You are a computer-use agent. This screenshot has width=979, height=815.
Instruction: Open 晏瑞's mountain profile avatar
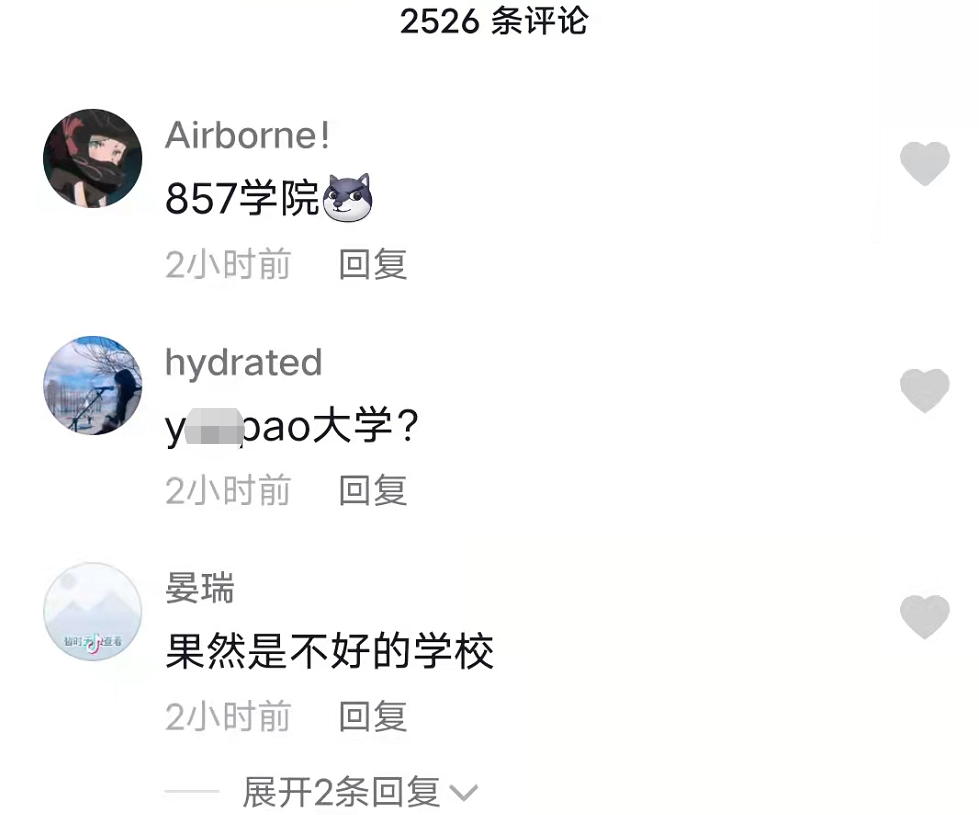(92, 611)
